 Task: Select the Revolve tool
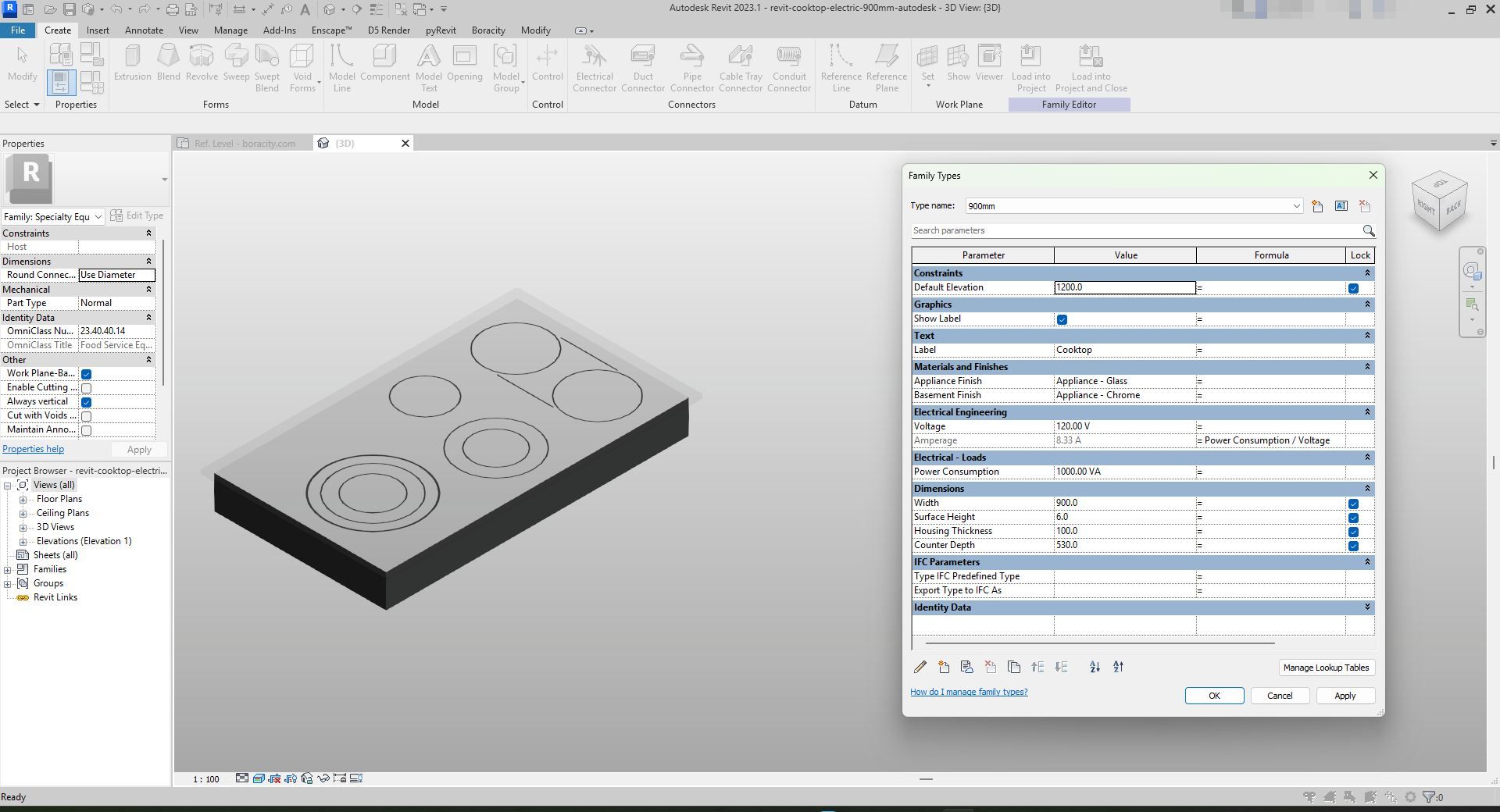202,63
